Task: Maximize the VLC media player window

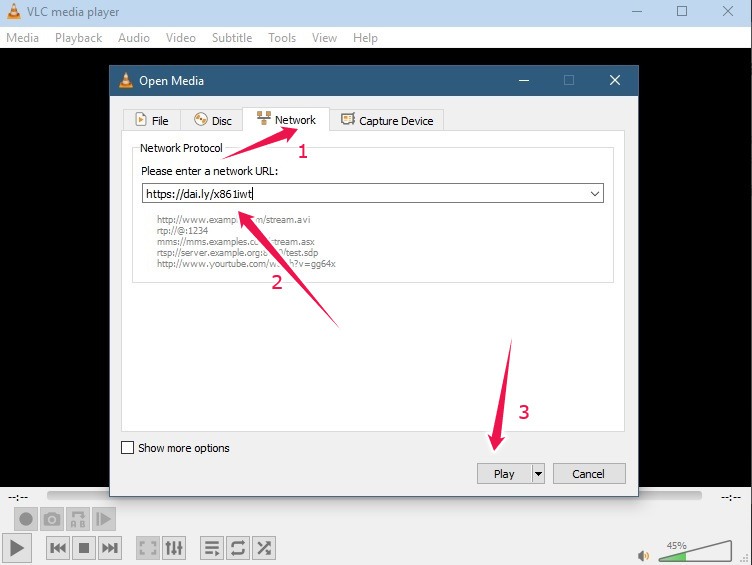Action: (x=682, y=11)
